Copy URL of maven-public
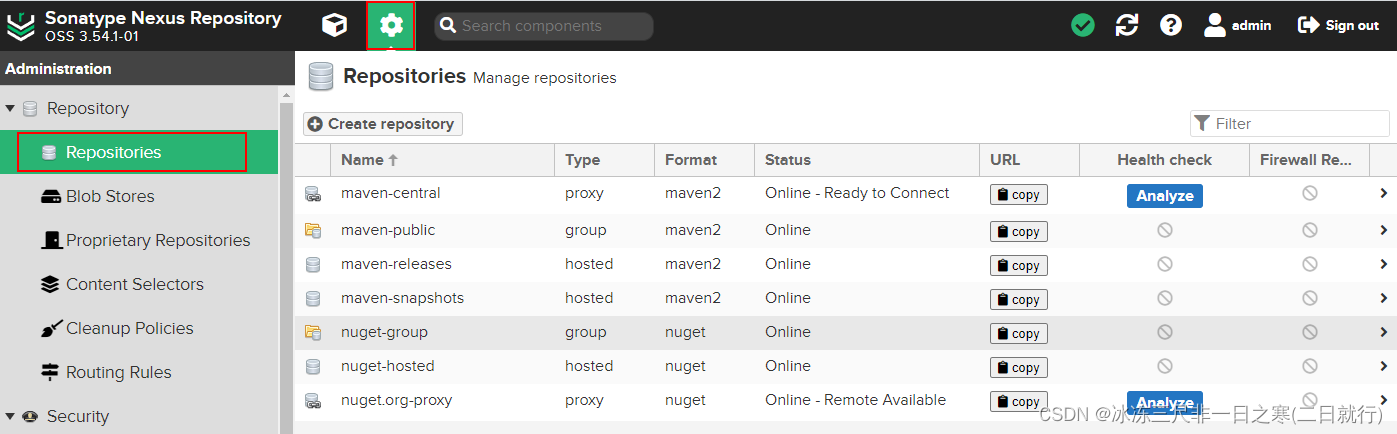Image resolution: width=1397 pixels, height=434 pixels. [x=1019, y=231]
